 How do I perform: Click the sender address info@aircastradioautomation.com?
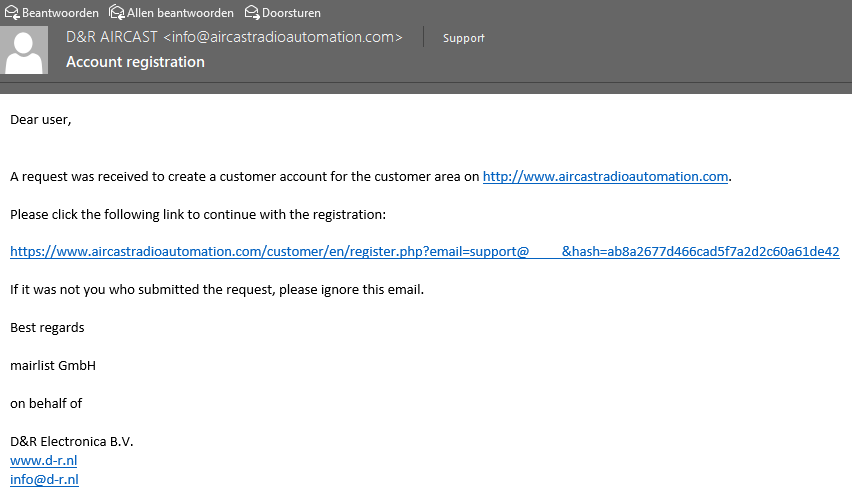[283, 38]
